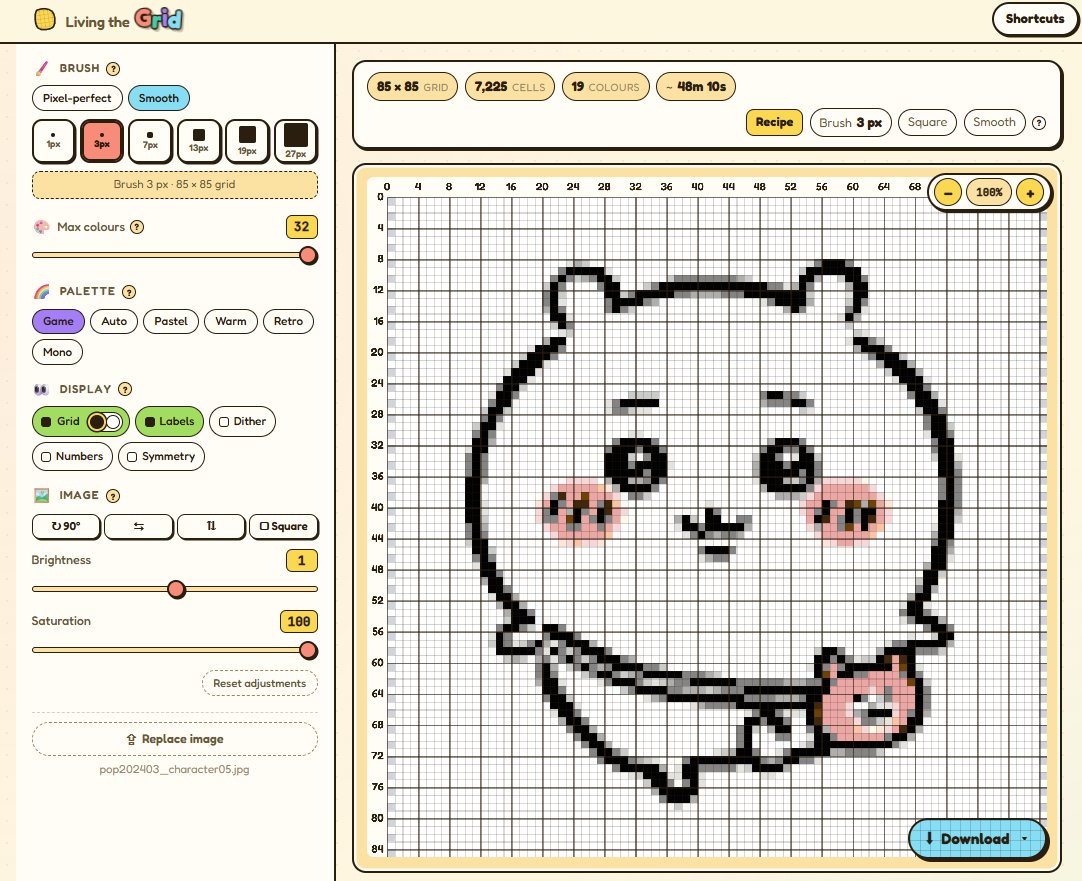Turn on Numbers display
The width and height of the screenshot is (1082, 881).
coord(72,457)
